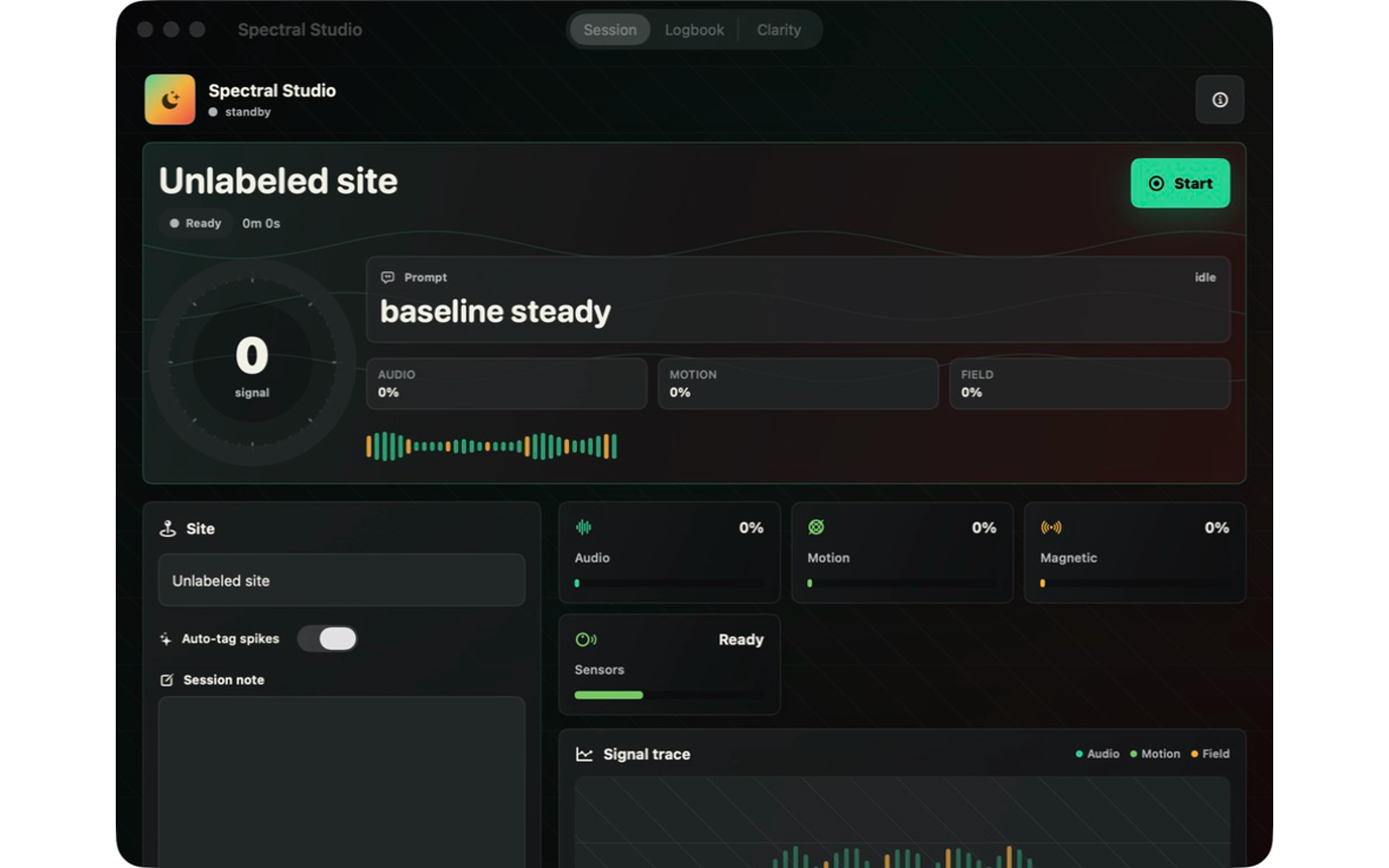Click the 'idle' prompt status label
The height and width of the screenshot is (868, 1389).
(1206, 277)
